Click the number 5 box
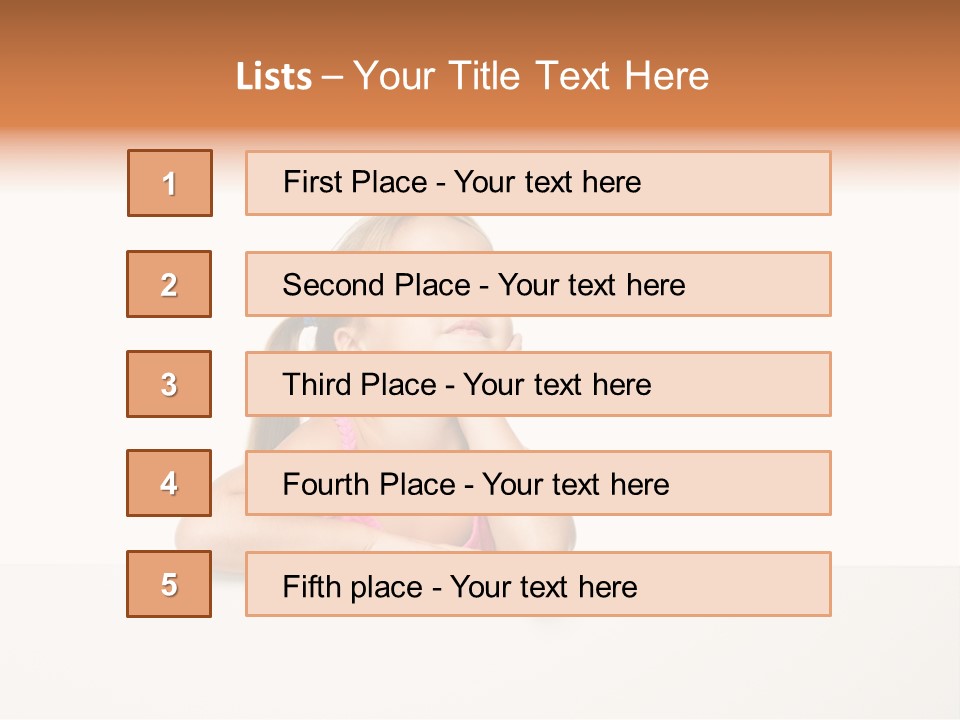 click(169, 584)
